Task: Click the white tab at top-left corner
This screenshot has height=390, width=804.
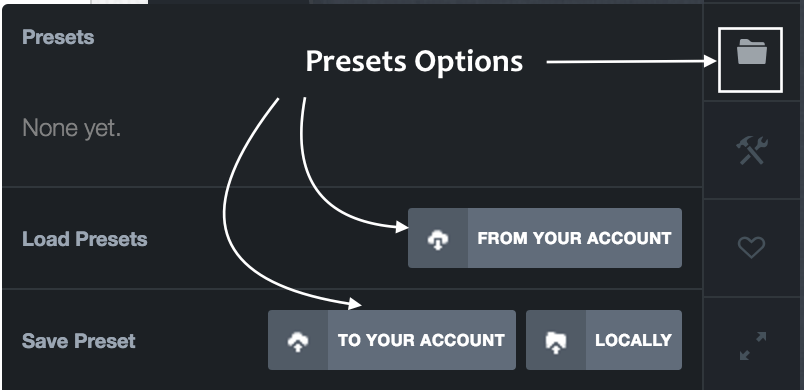Action: [119, 2]
